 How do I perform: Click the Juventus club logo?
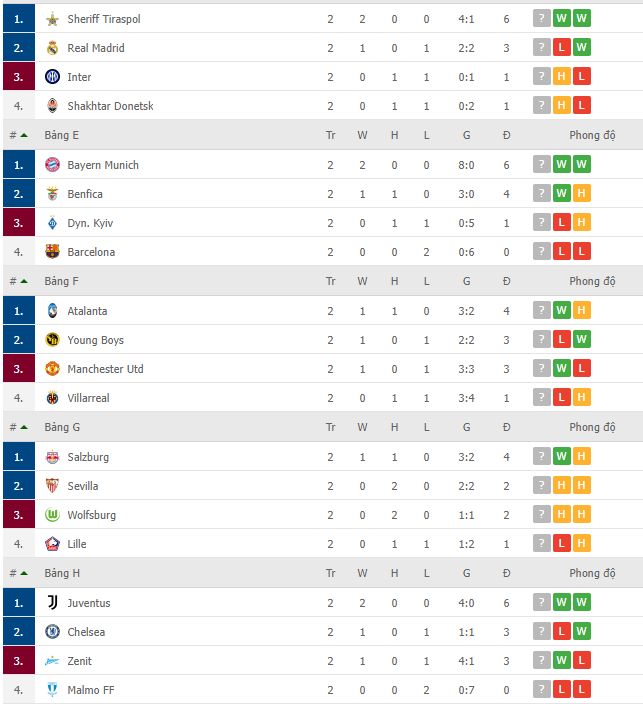(x=52, y=602)
